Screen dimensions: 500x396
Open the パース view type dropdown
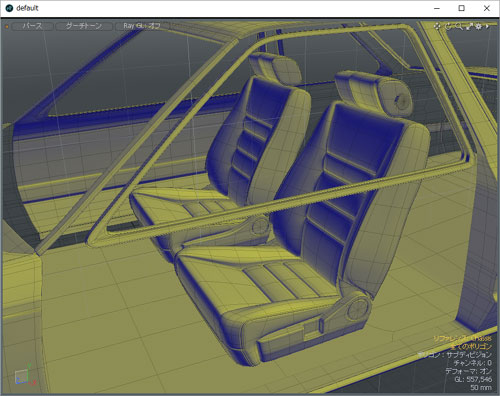coord(32,26)
